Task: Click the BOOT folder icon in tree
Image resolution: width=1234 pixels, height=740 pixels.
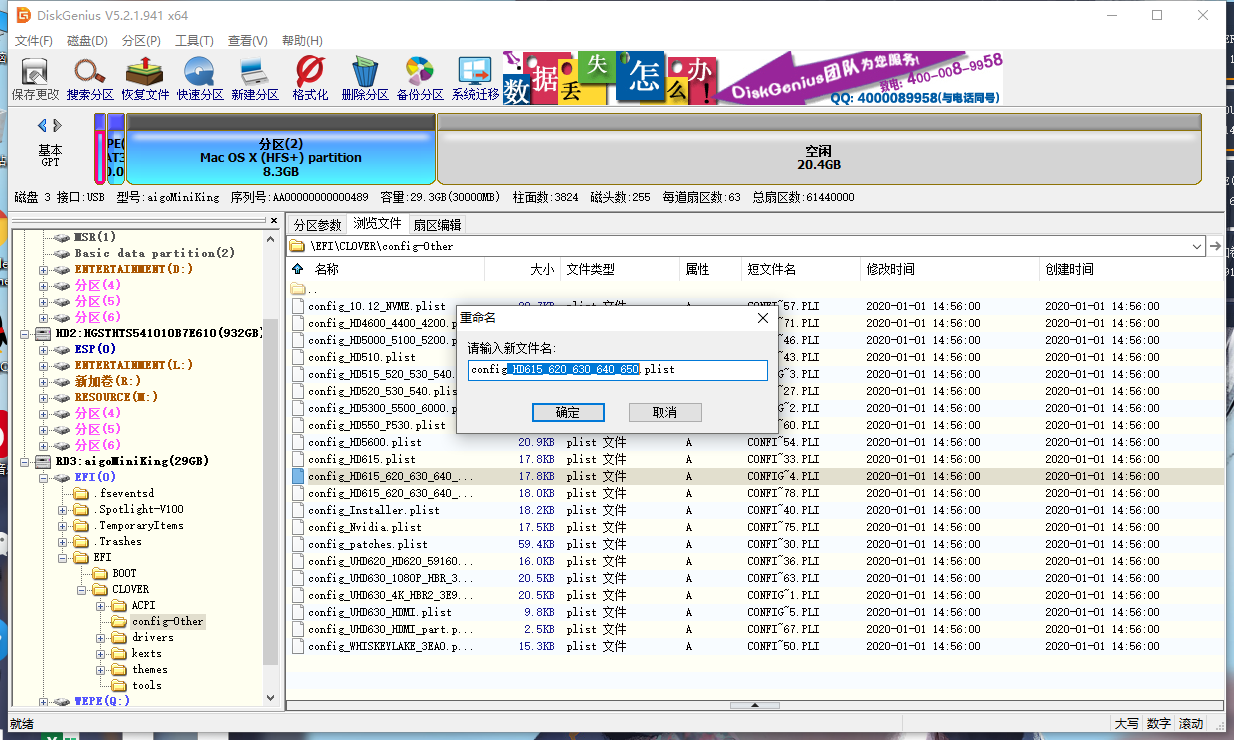Action: (x=99, y=573)
